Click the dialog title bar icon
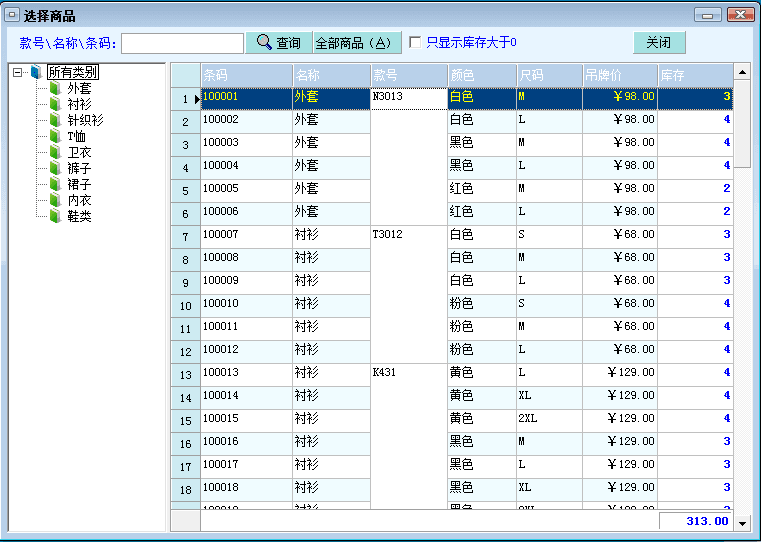 (13, 16)
